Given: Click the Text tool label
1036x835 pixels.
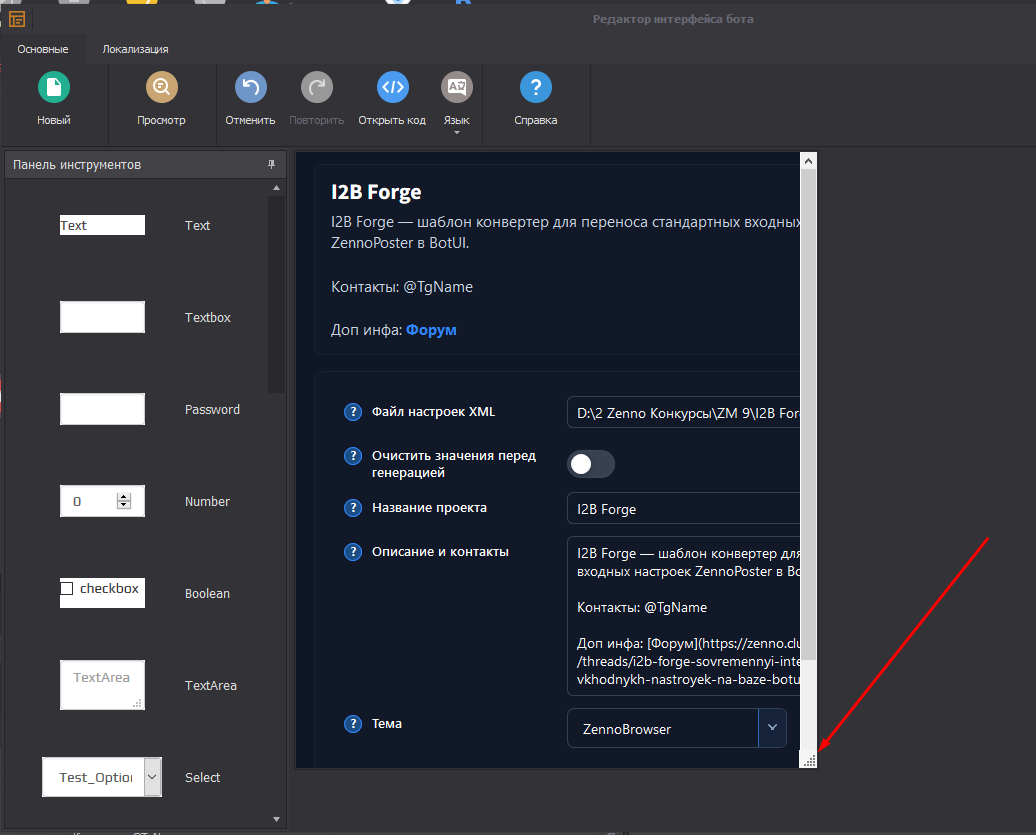Looking at the screenshot, I should tap(197, 226).
